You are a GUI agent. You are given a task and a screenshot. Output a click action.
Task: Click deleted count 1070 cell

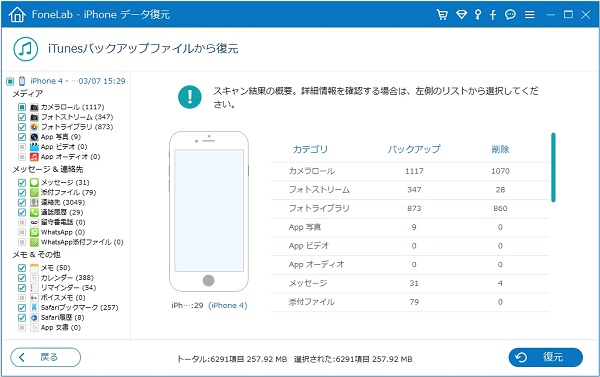coord(500,171)
